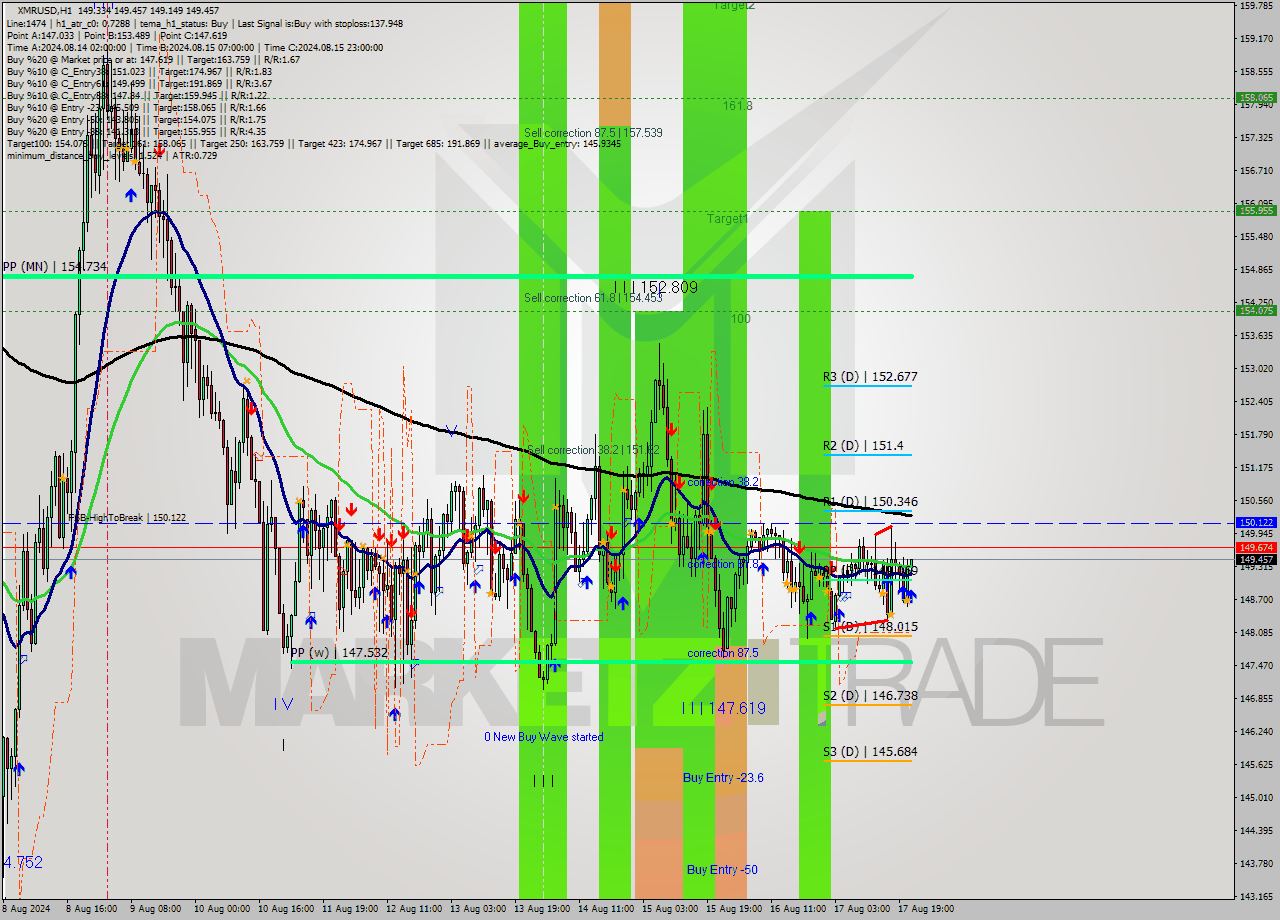Click the Point A:147.033 info line

tap(118, 35)
